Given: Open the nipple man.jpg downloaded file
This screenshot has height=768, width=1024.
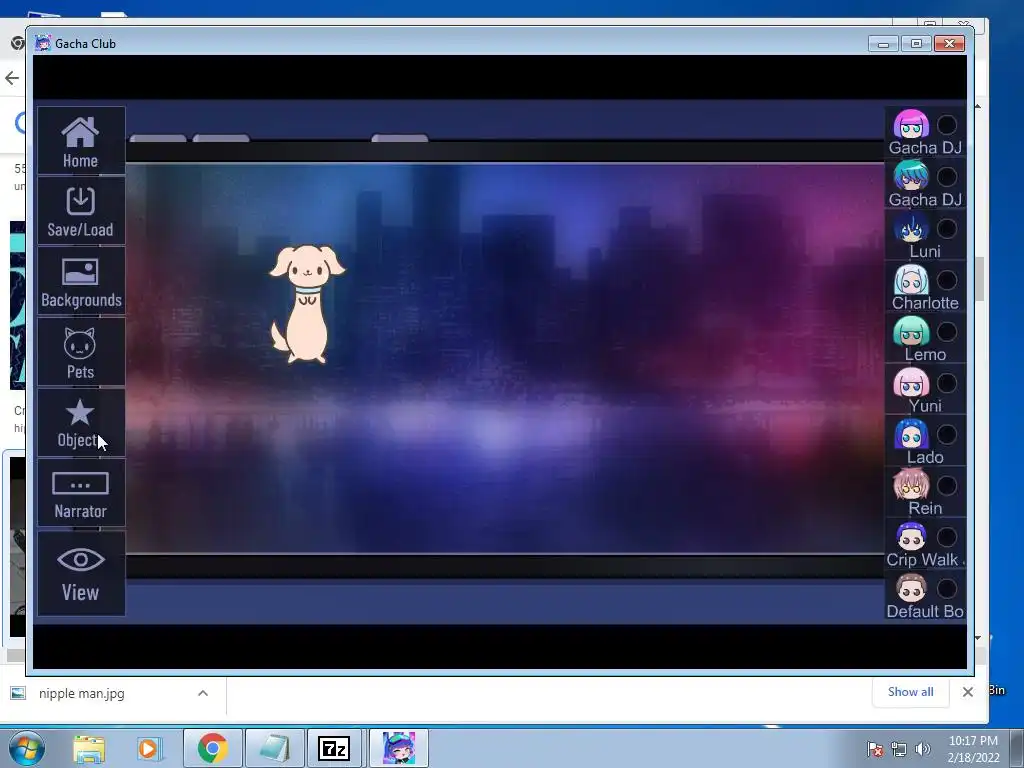Looking at the screenshot, I should coord(81,694).
